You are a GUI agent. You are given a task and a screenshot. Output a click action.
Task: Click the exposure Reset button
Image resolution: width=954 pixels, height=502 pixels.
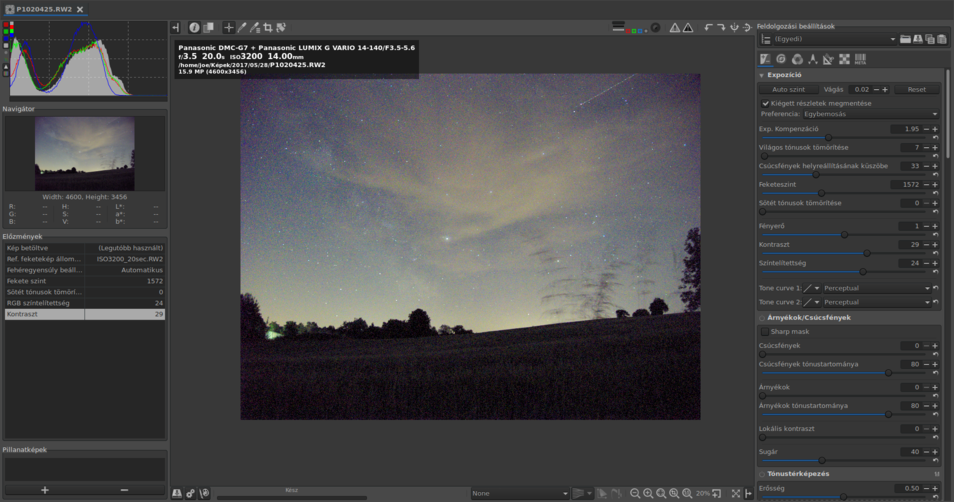coord(916,89)
